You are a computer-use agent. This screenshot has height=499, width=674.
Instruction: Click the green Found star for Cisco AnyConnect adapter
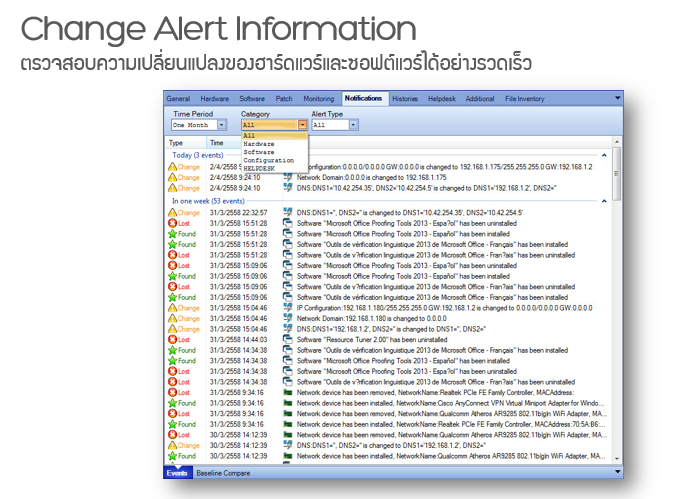[x=172, y=403]
